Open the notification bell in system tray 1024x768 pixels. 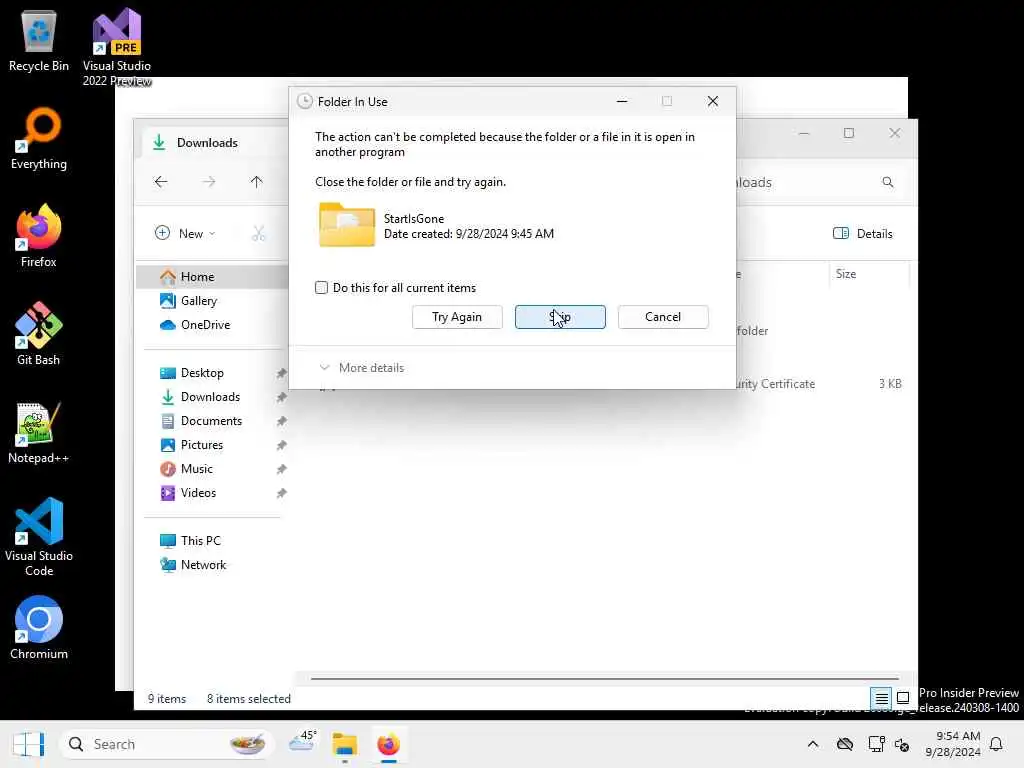(996, 744)
